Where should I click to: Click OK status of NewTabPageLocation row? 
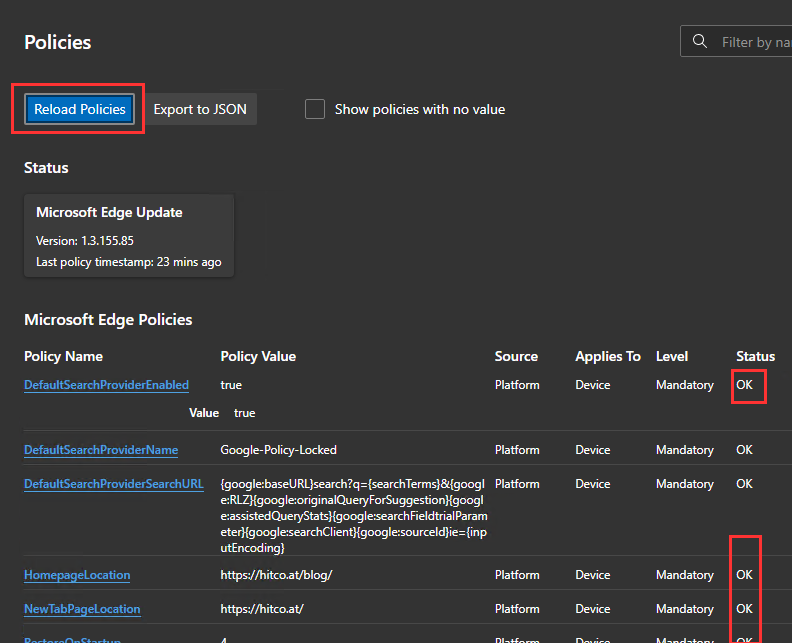click(744, 609)
